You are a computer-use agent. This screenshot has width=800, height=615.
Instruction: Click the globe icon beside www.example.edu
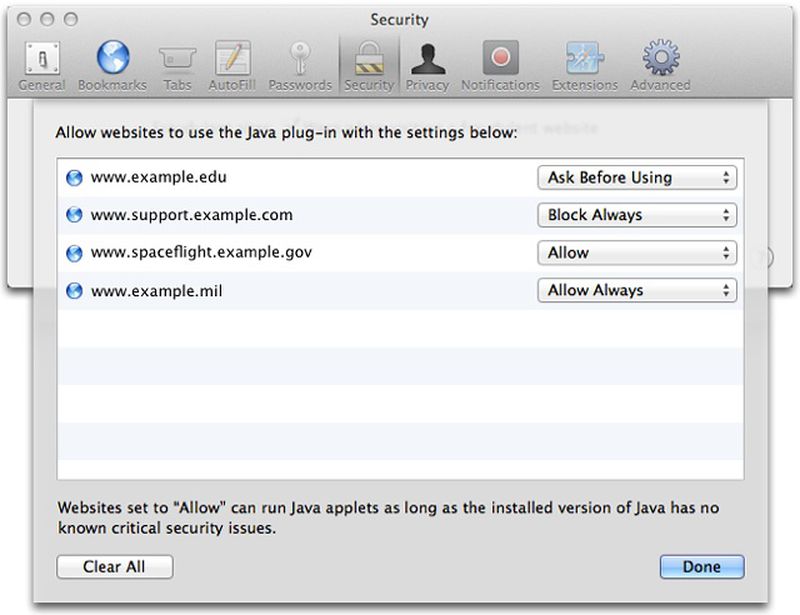tap(73, 178)
